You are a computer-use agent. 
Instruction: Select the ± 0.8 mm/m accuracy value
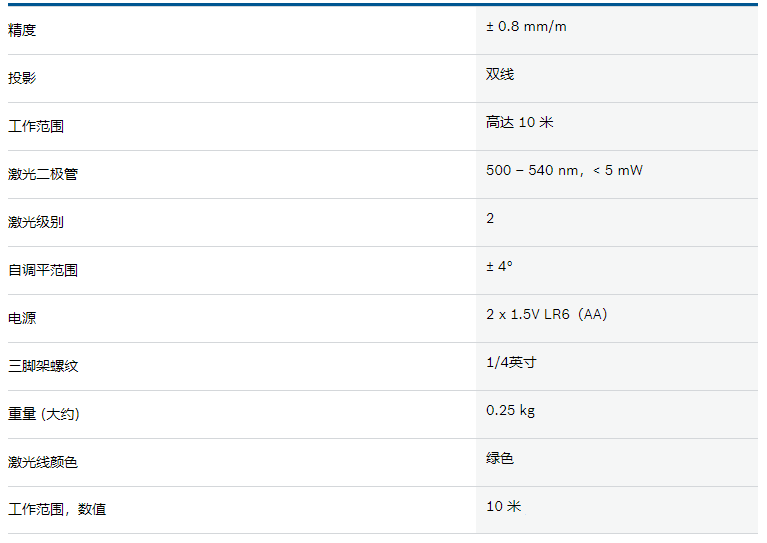[x=526, y=26]
